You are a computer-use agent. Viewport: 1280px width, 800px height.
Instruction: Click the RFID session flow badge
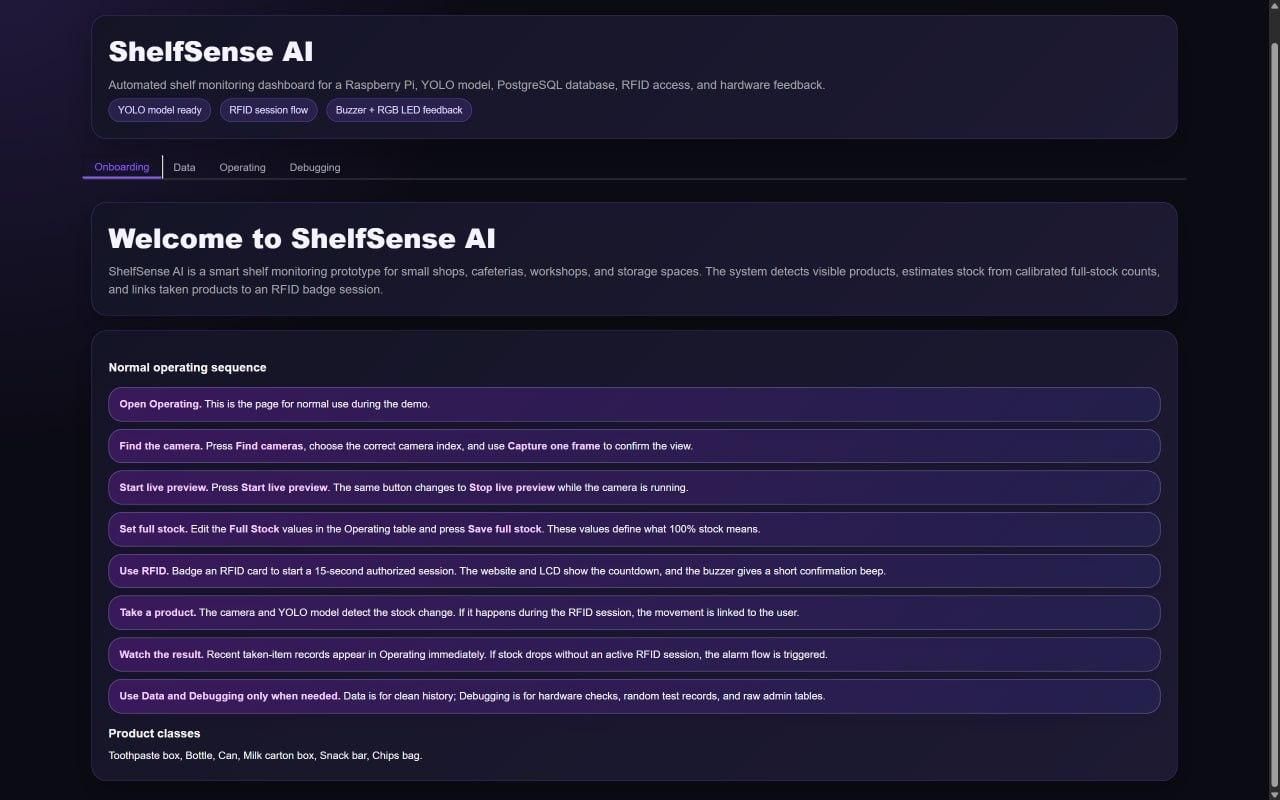tap(268, 110)
